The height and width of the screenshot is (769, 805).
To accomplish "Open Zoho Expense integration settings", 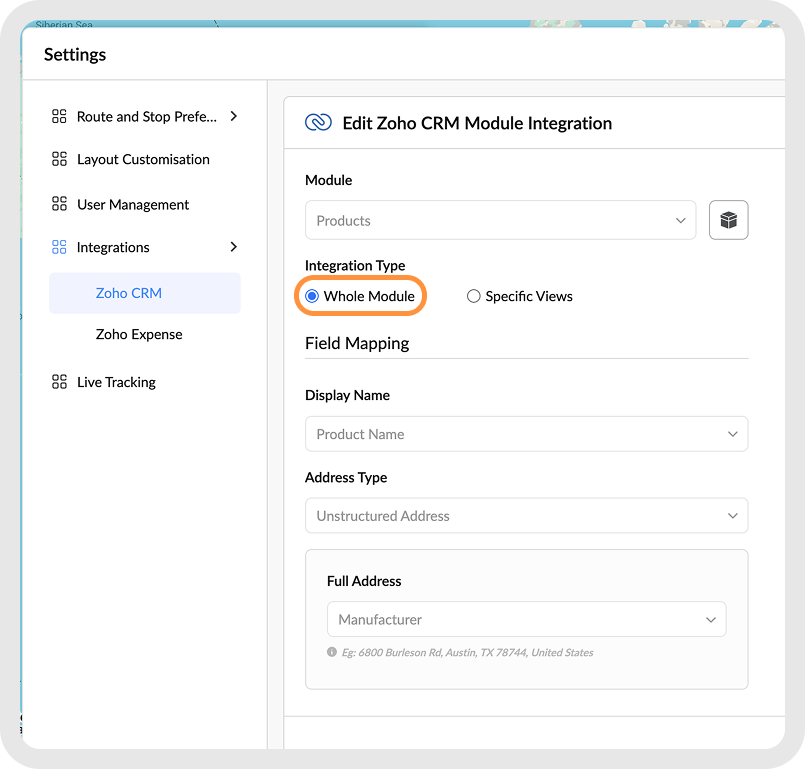I will (x=139, y=334).
